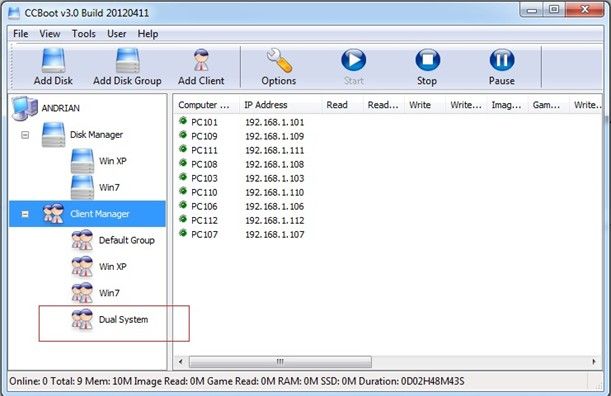Click the green status icon of PC111

(183, 149)
